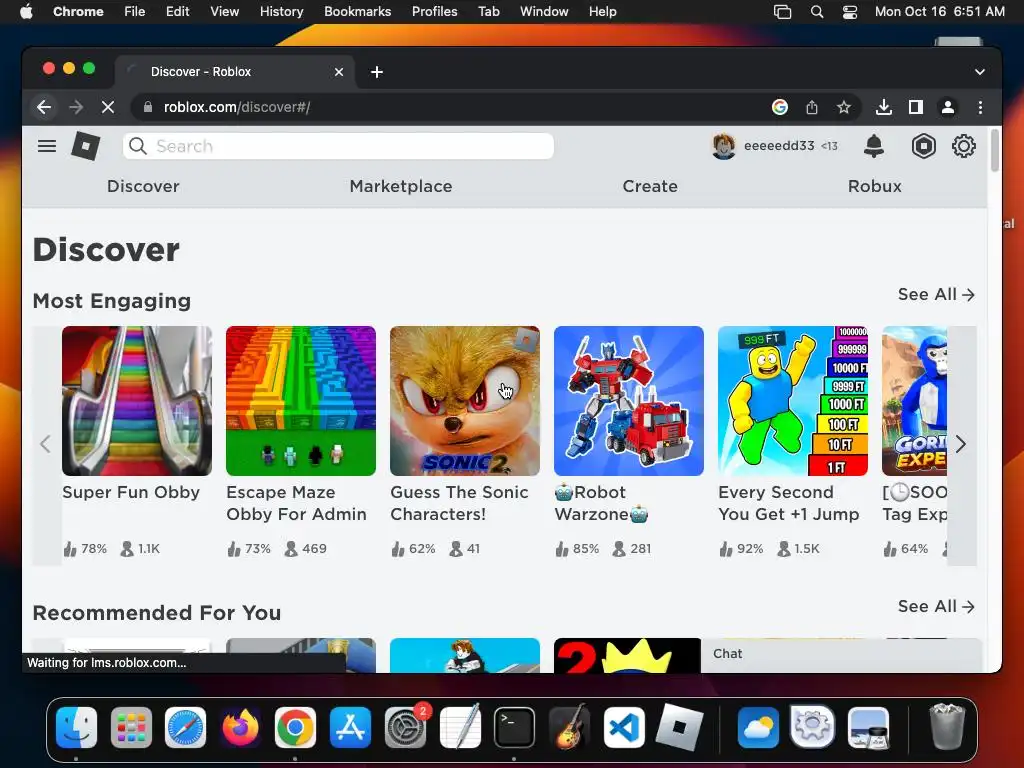
Task: Open the Gorilla Tag Experience thumbnail
Action: (914, 401)
